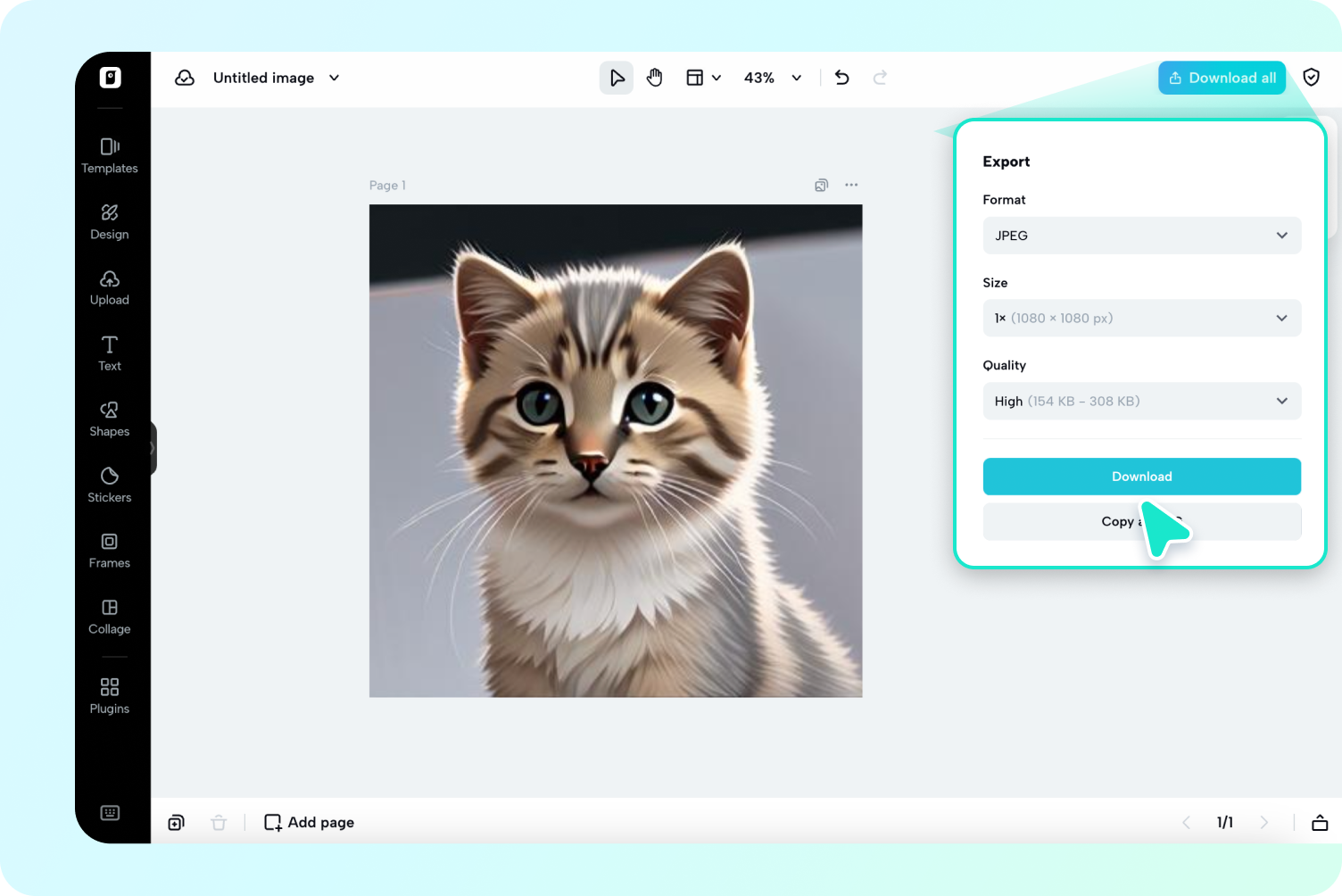Open the Collage panel
The height and width of the screenshot is (896, 1342).
tap(110, 617)
